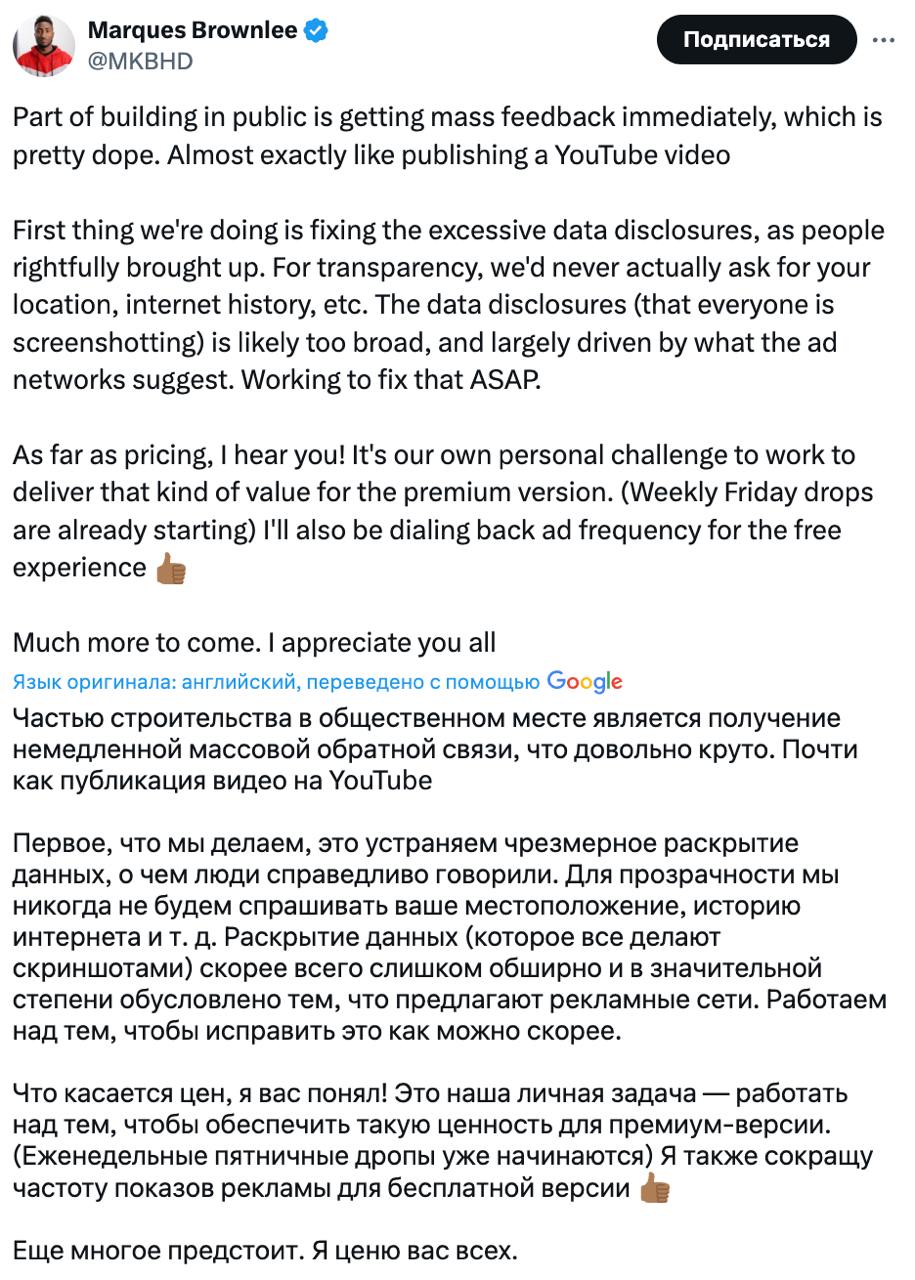Click the 'Подписаться' follow button
Viewport: 915px width, 1280px height.
coord(756,41)
